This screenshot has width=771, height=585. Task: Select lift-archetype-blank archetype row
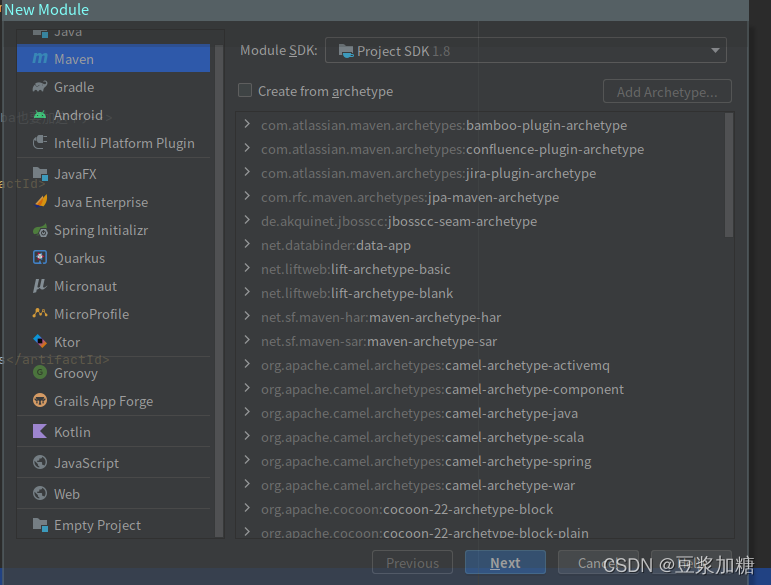(479, 293)
